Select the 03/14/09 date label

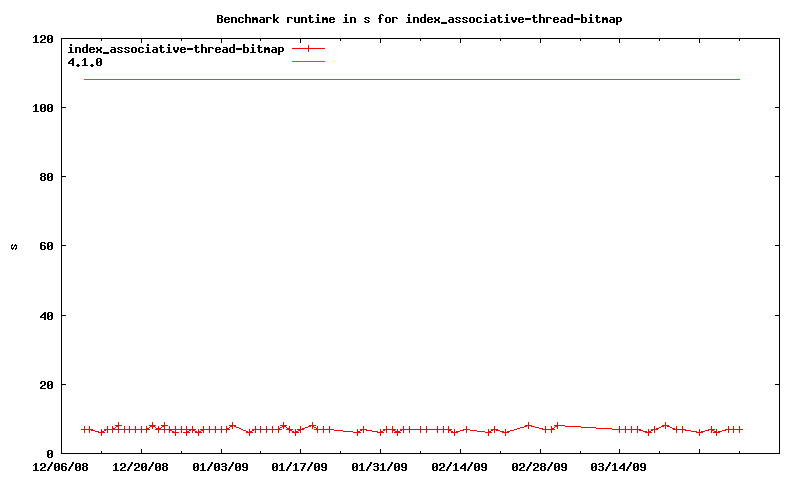coord(618,466)
